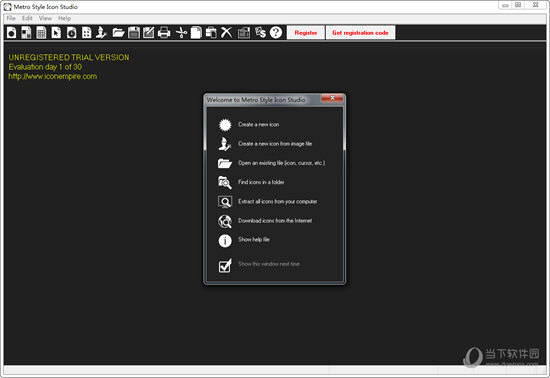Click the app icon in the main title bar
The image size is (550, 378).
click(x=7, y=7)
